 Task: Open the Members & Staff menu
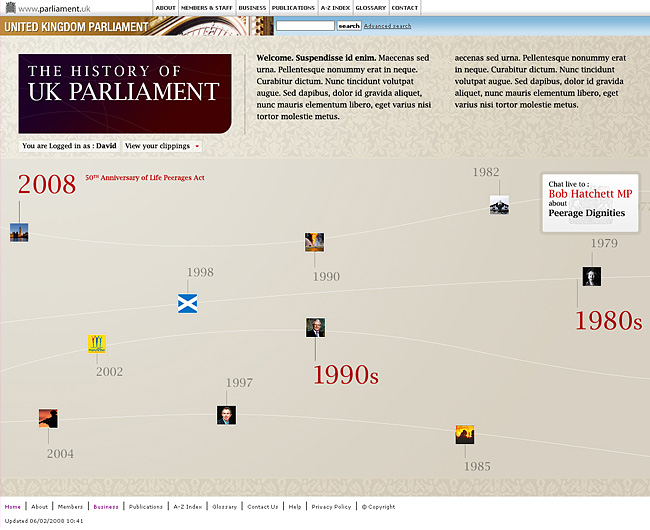coord(206,8)
